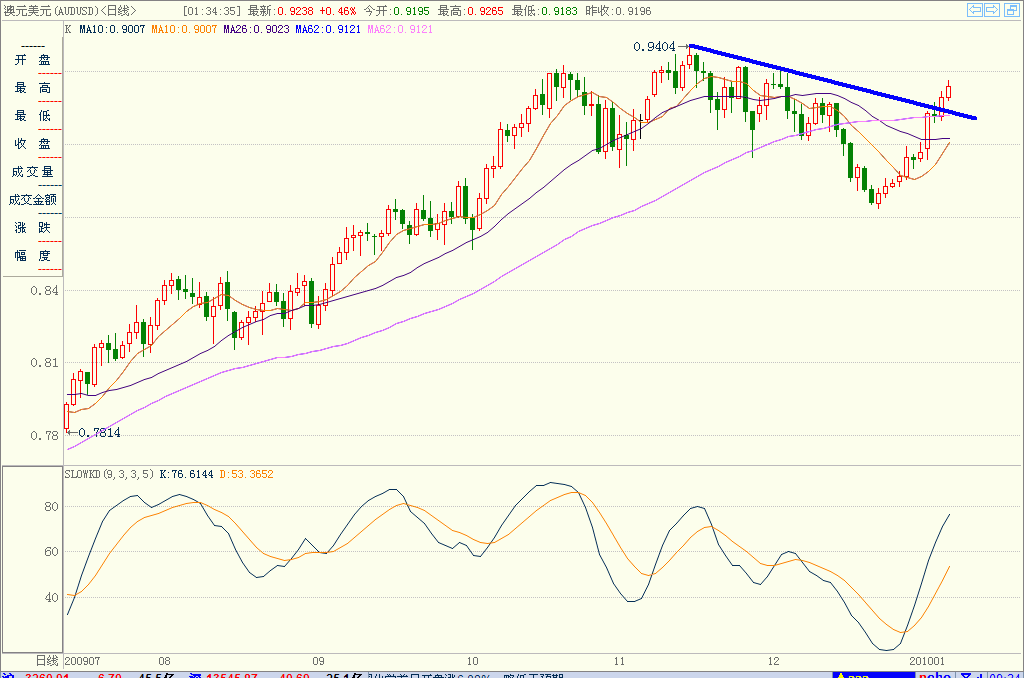Select the blue MA62:0.9121 indicator label
The width and height of the screenshot is (1024, 678).
point(328,29)
